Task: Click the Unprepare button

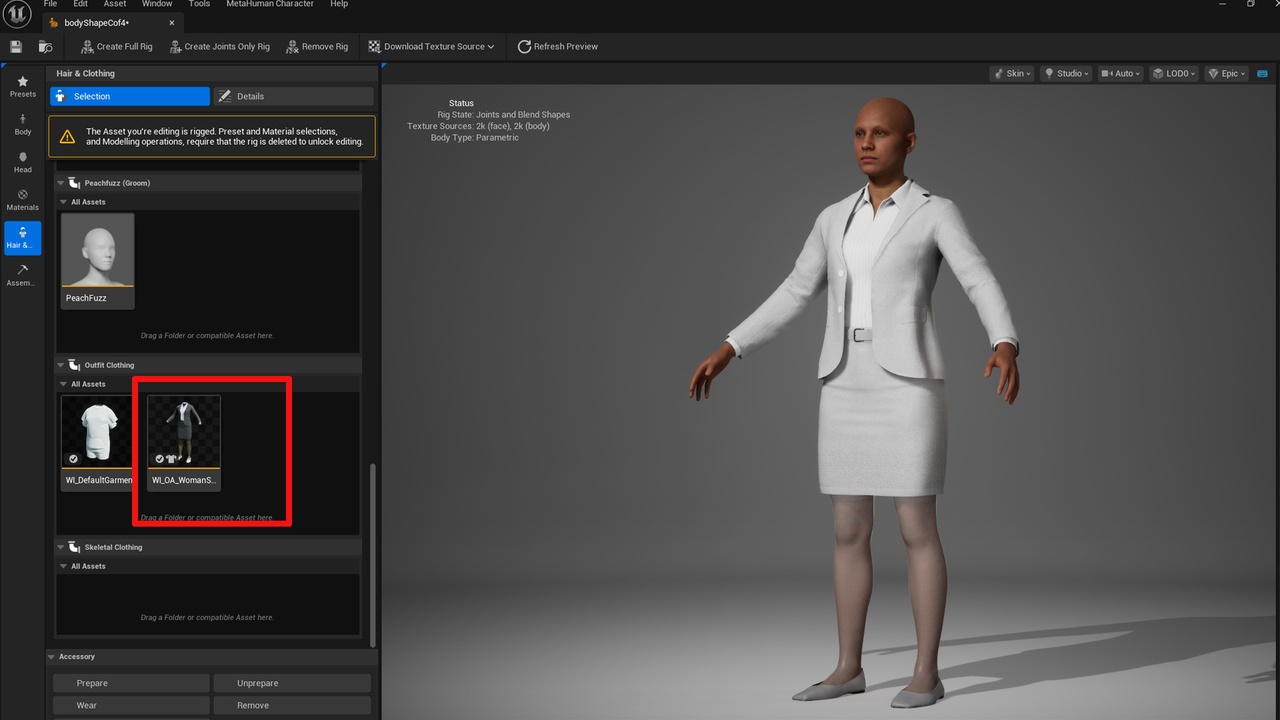Action: click(x=292, y=683)
